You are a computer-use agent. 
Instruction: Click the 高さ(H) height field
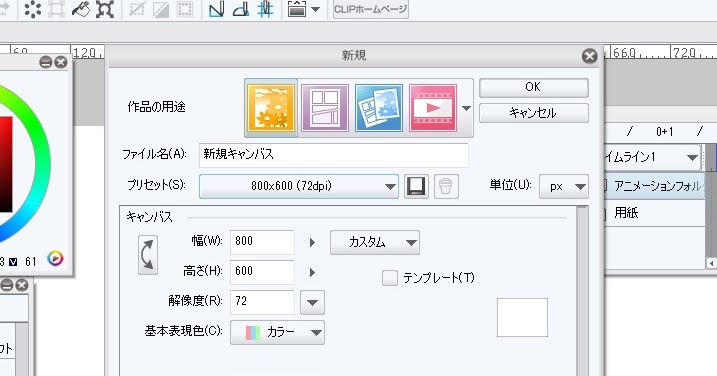pos(262,272)
